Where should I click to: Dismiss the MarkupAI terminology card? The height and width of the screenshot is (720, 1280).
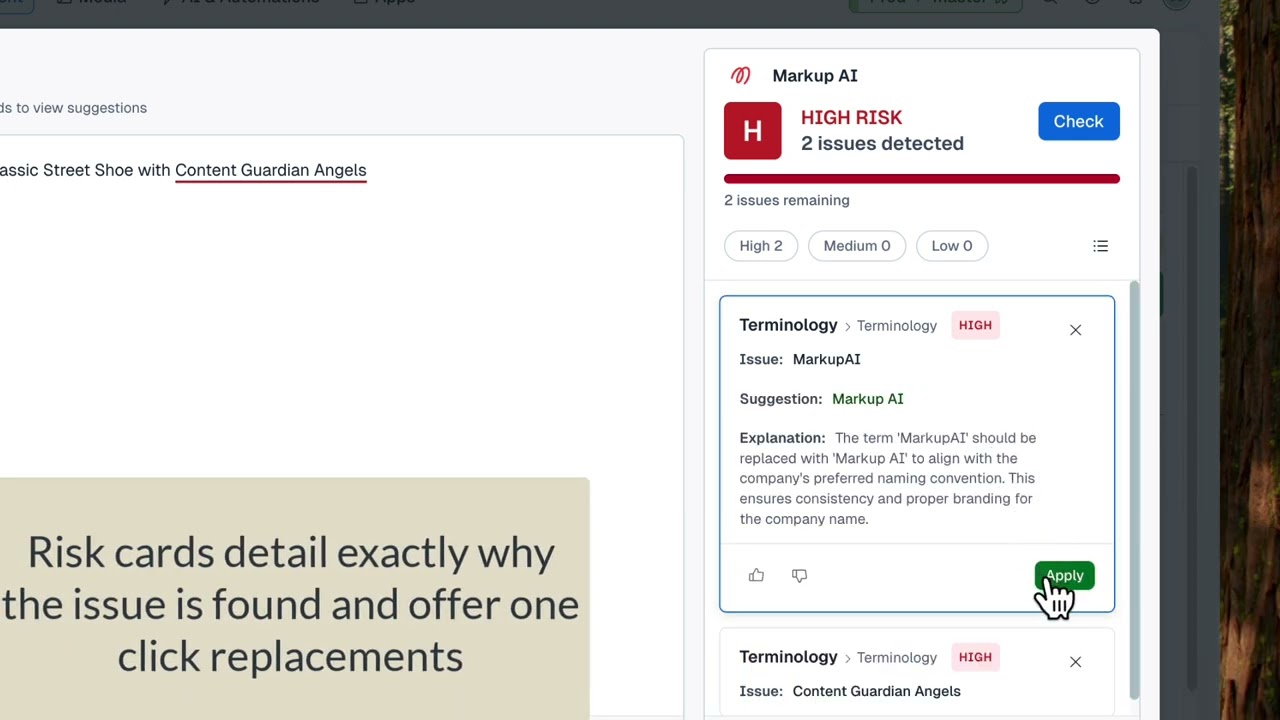(1075, 329)
